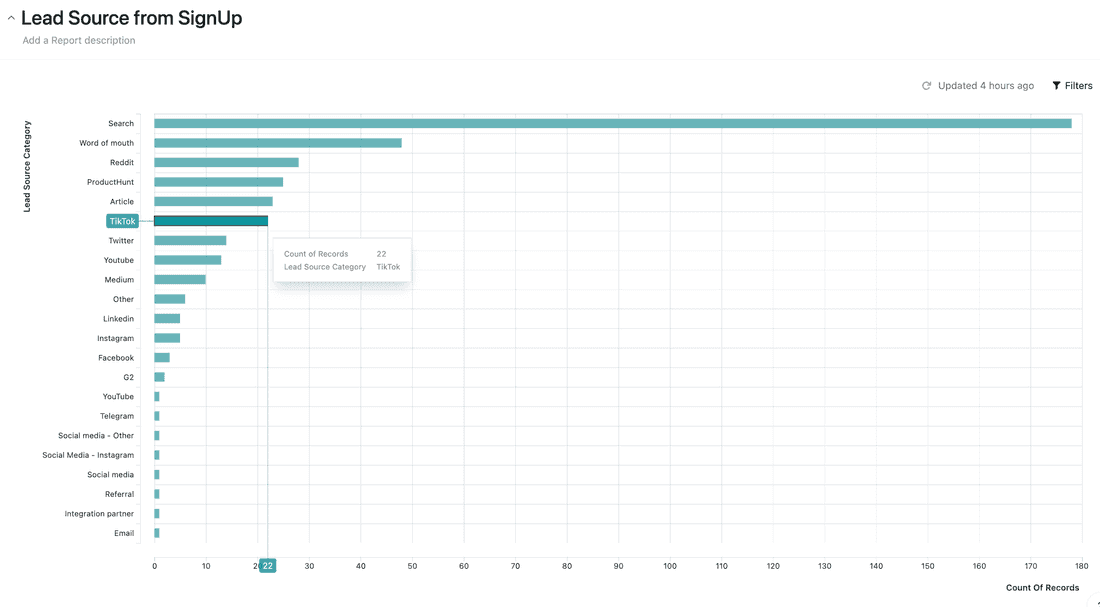Click the Reddit category label
This screenshot has width=1100, height=607.
click(120, 162)
